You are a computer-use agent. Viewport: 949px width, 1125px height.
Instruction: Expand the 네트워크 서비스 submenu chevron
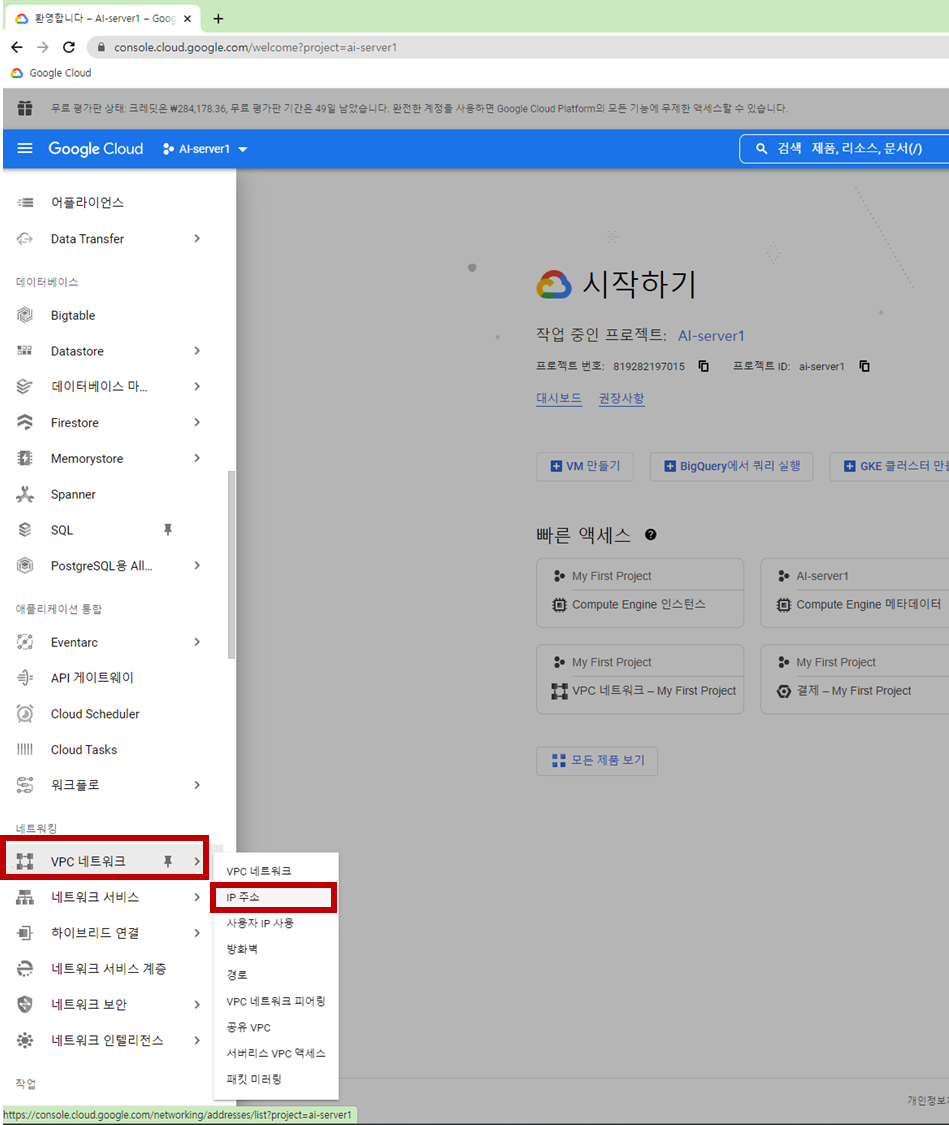(197, 897)
